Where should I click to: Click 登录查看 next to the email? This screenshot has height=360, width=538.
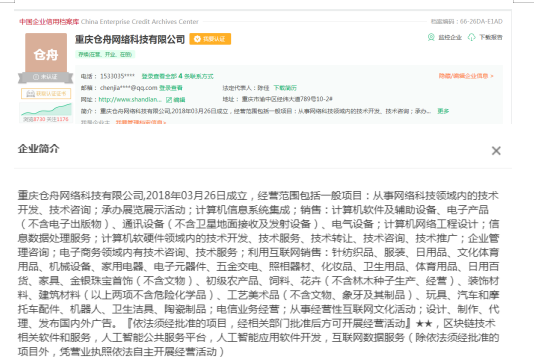point(171,88)
